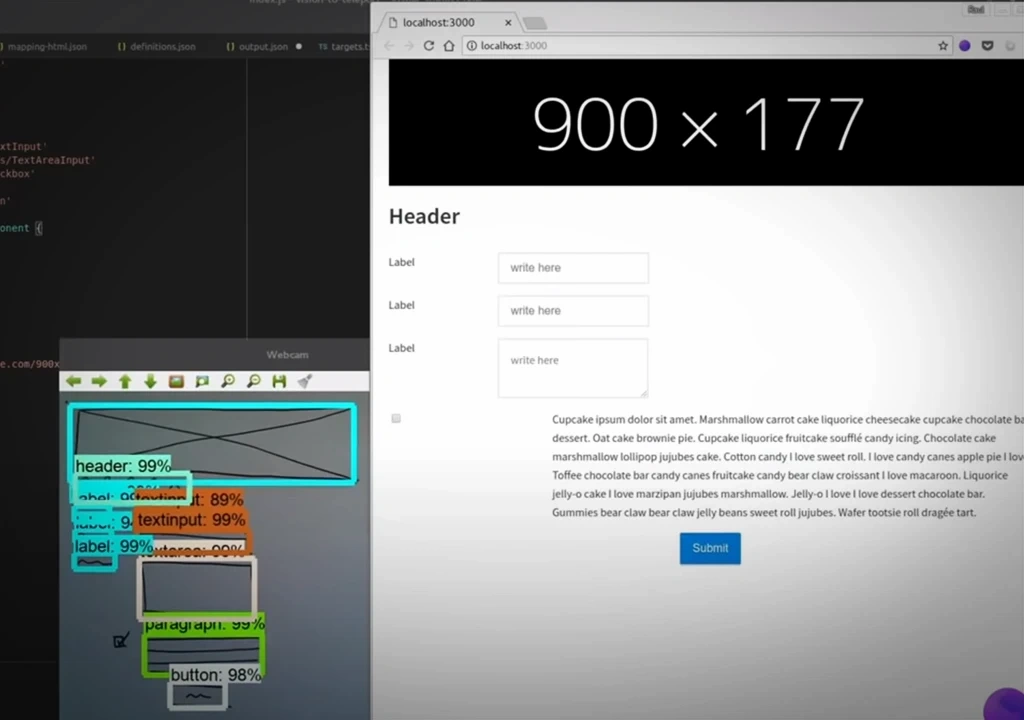The height and width of the screenshot is (720, 1024).
Task: Zoom in with the plus magnifier icon
Action: [227, 381]
